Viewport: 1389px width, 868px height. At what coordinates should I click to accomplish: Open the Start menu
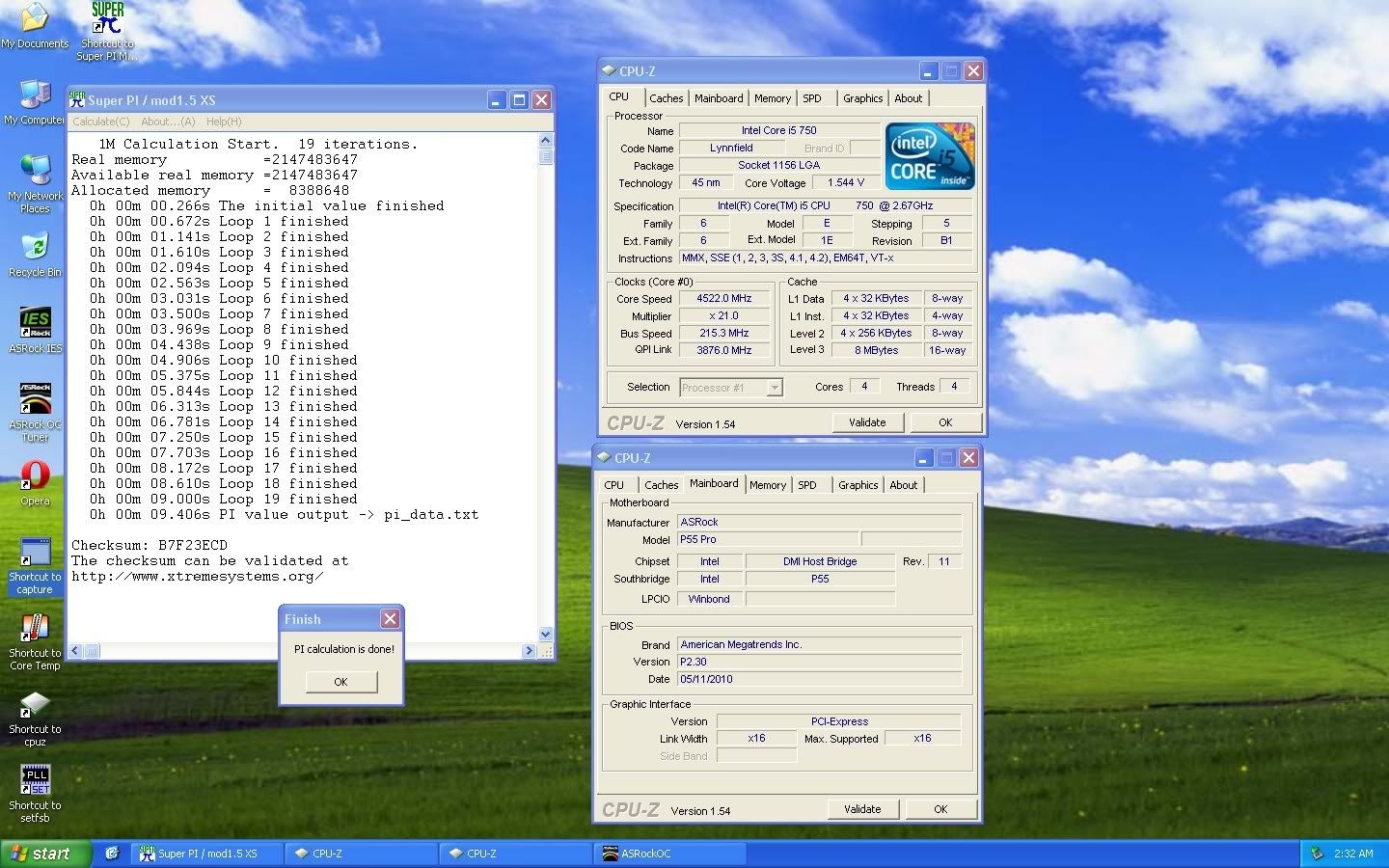pos(46,854)
